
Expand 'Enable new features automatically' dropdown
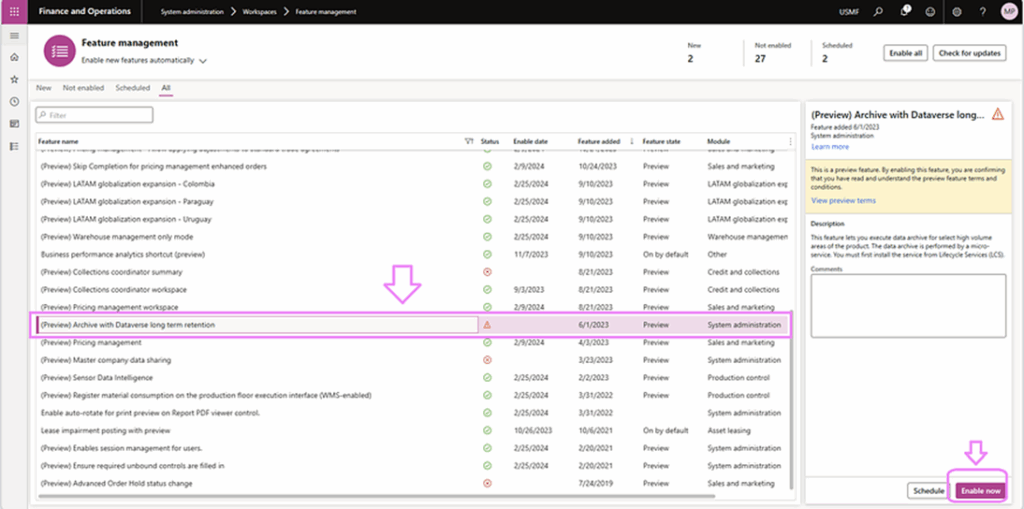coord(203,61)
